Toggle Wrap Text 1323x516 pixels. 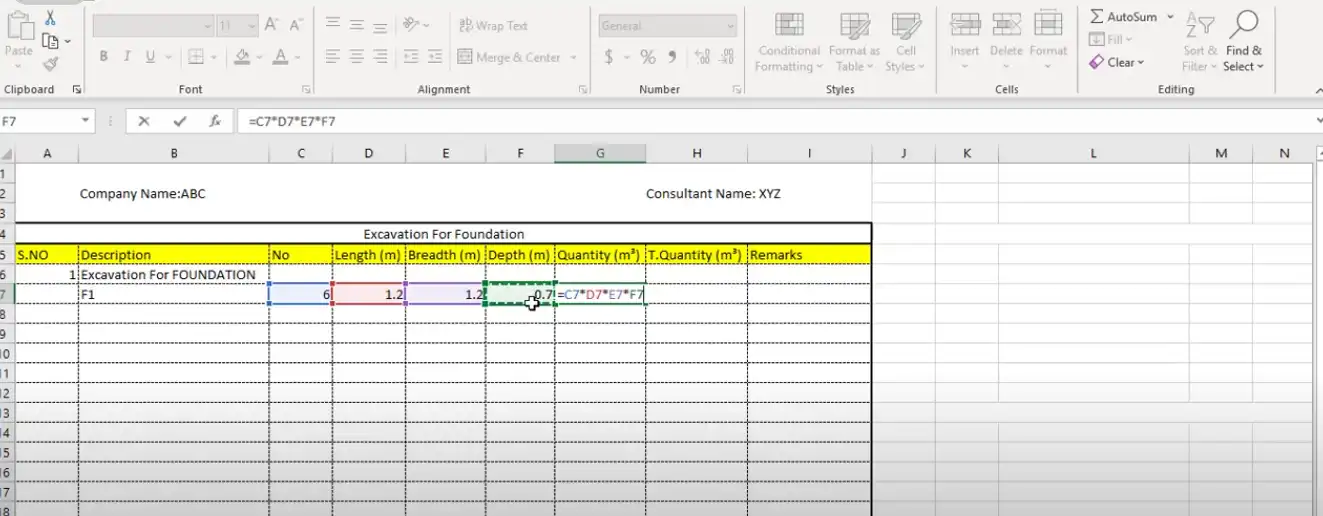tap(493, 25)
